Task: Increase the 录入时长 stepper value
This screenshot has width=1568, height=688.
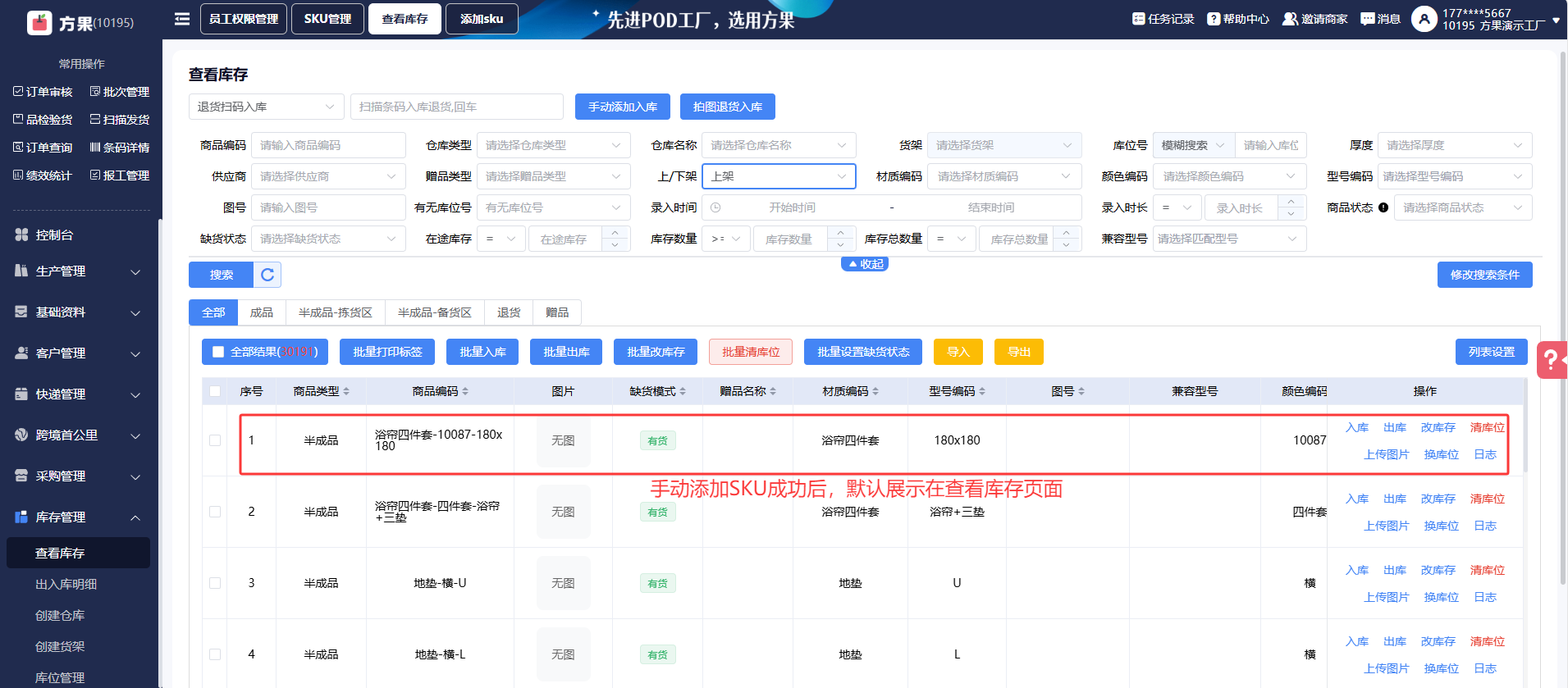Action: click(x=1291, y=202)
